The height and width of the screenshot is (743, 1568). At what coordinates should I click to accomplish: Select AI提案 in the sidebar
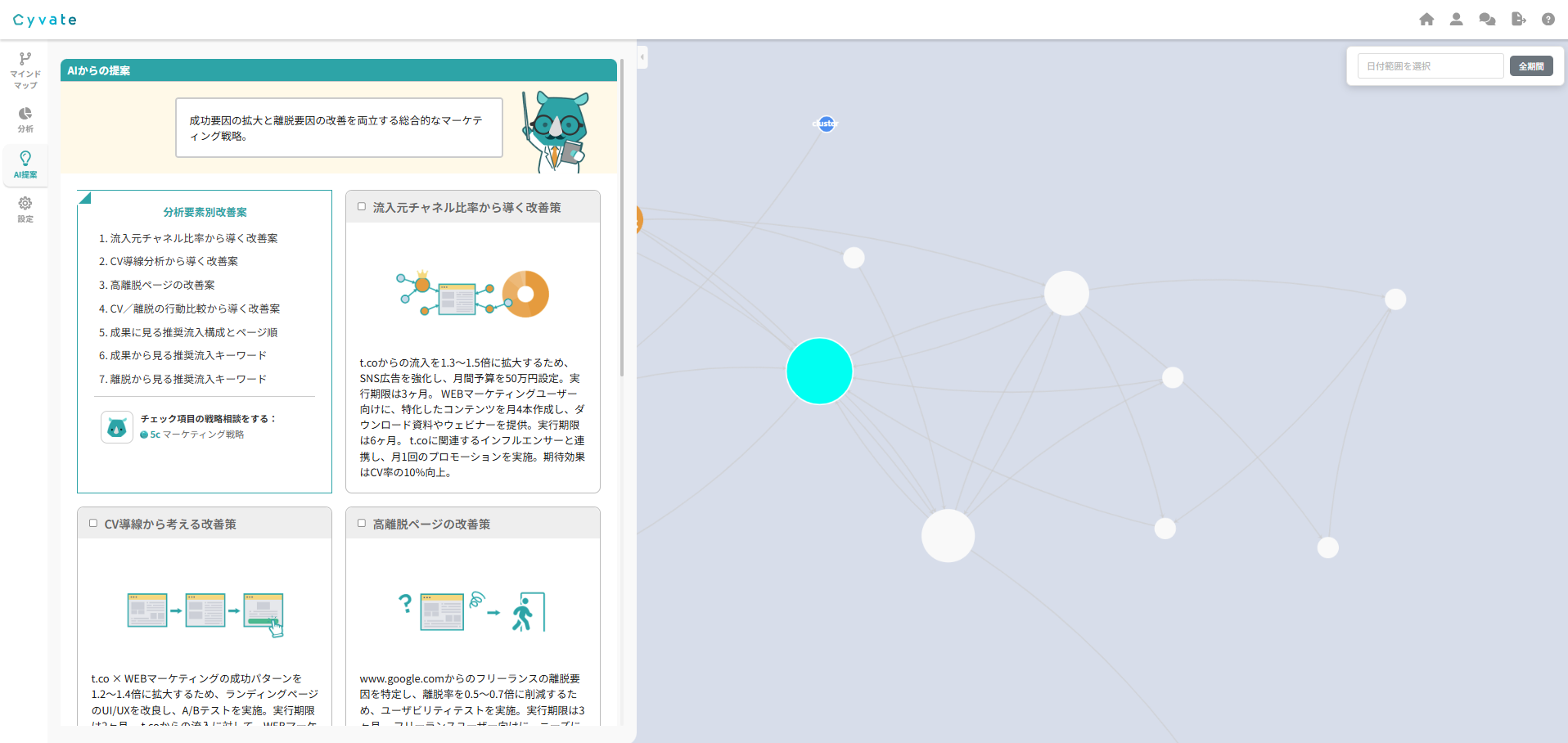click(25, 164)
